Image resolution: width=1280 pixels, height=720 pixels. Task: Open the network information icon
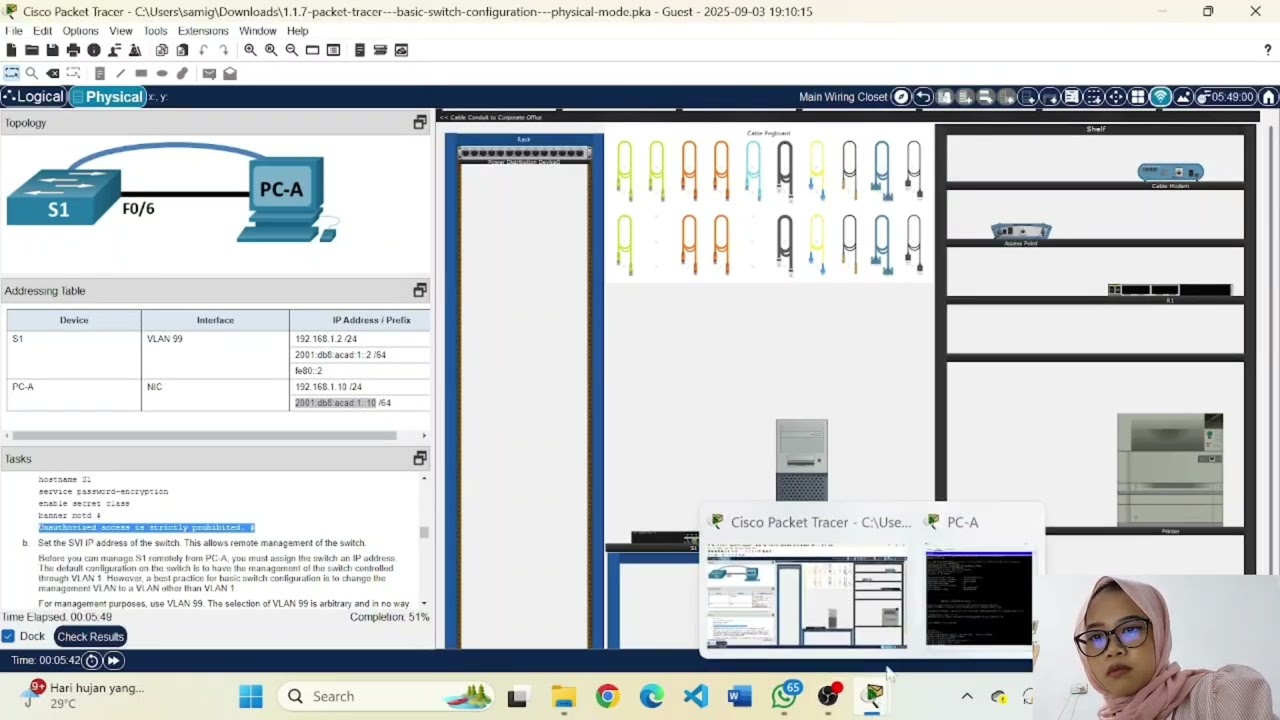[94, 50]
